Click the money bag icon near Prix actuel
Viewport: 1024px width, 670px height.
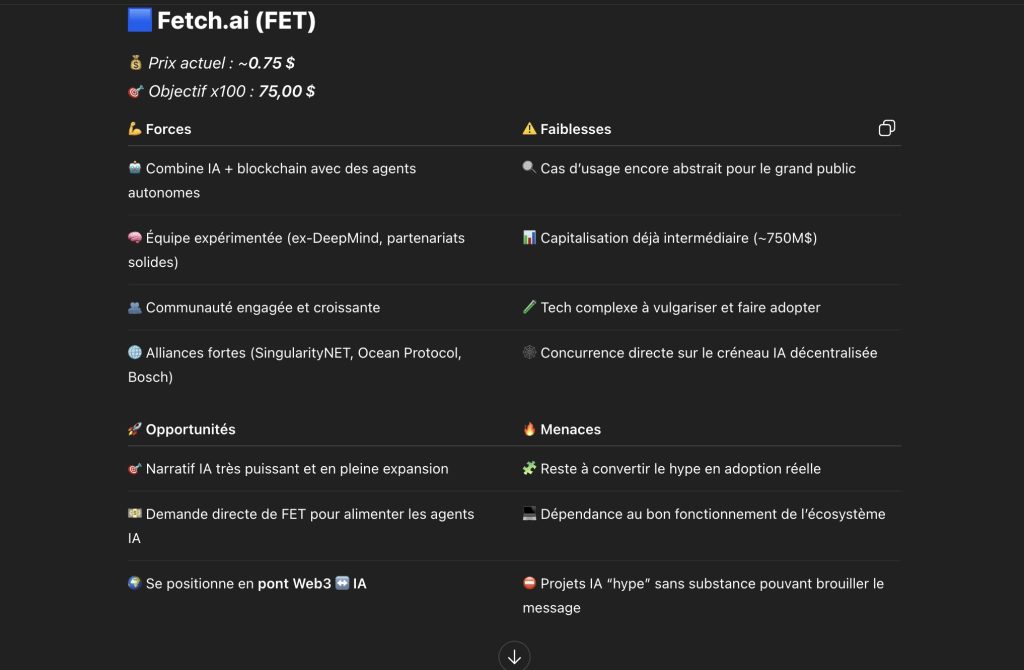click(x=135, y=63)
